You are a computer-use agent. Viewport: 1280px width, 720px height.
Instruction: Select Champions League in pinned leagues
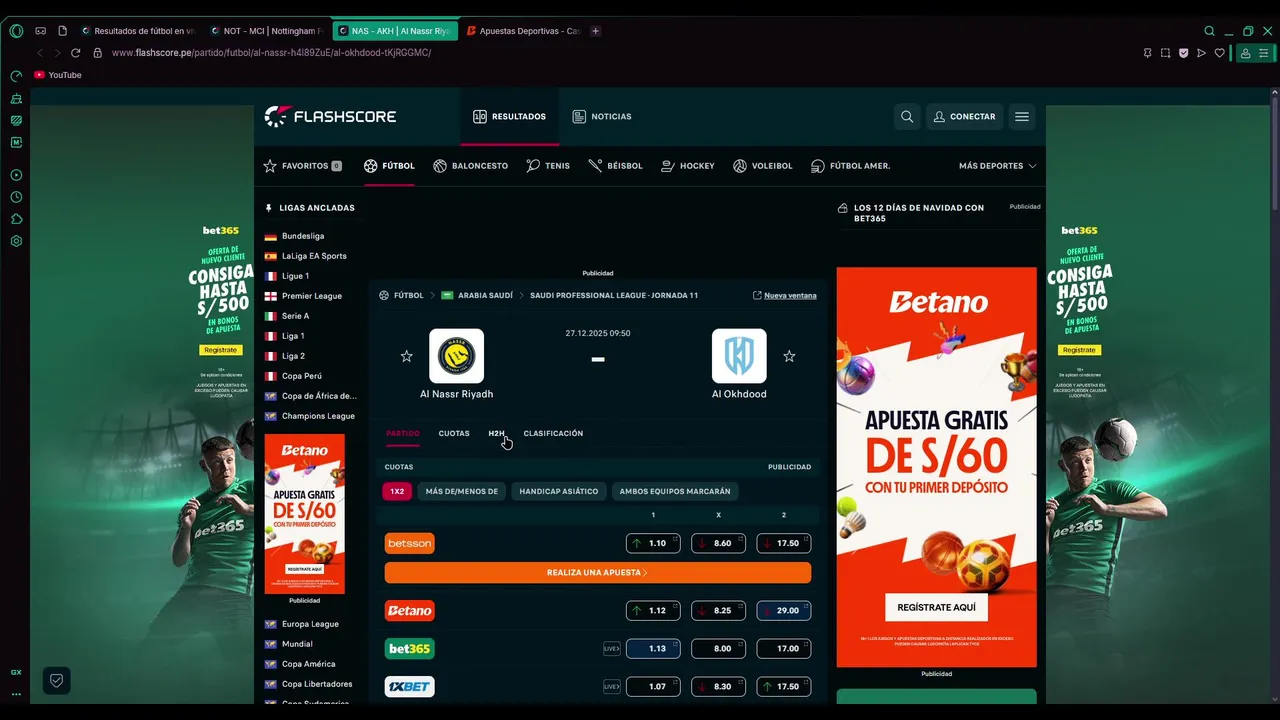317,416
